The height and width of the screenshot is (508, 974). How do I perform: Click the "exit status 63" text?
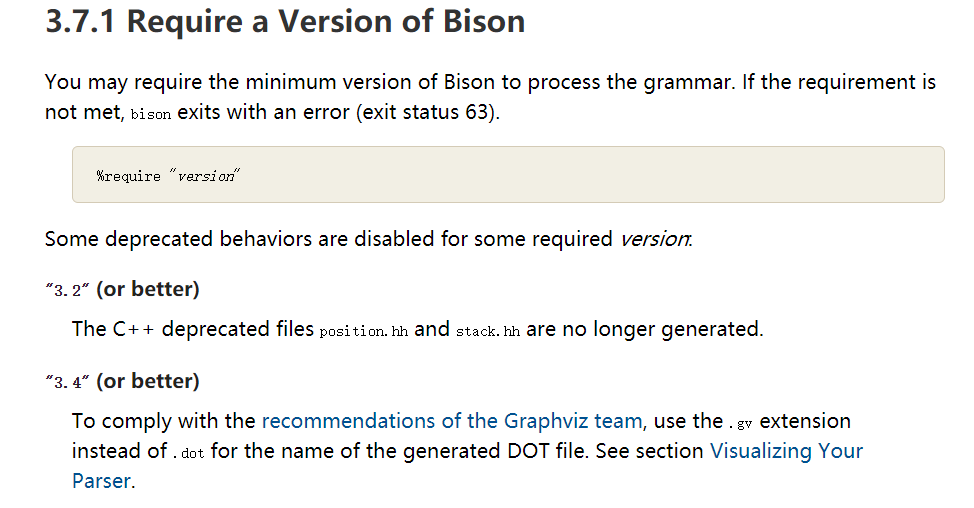coord(432,112)
